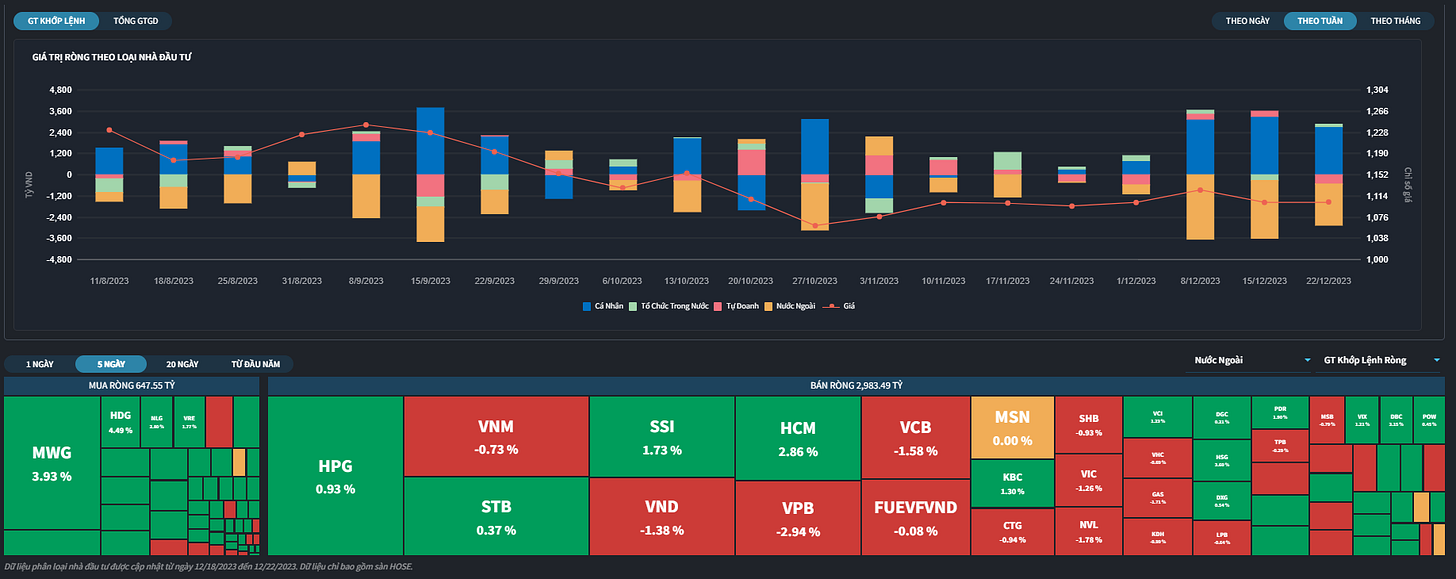Click the CTG -0.94% tile
Viewport: 1456px width, 579px height.
[1012, 532]
